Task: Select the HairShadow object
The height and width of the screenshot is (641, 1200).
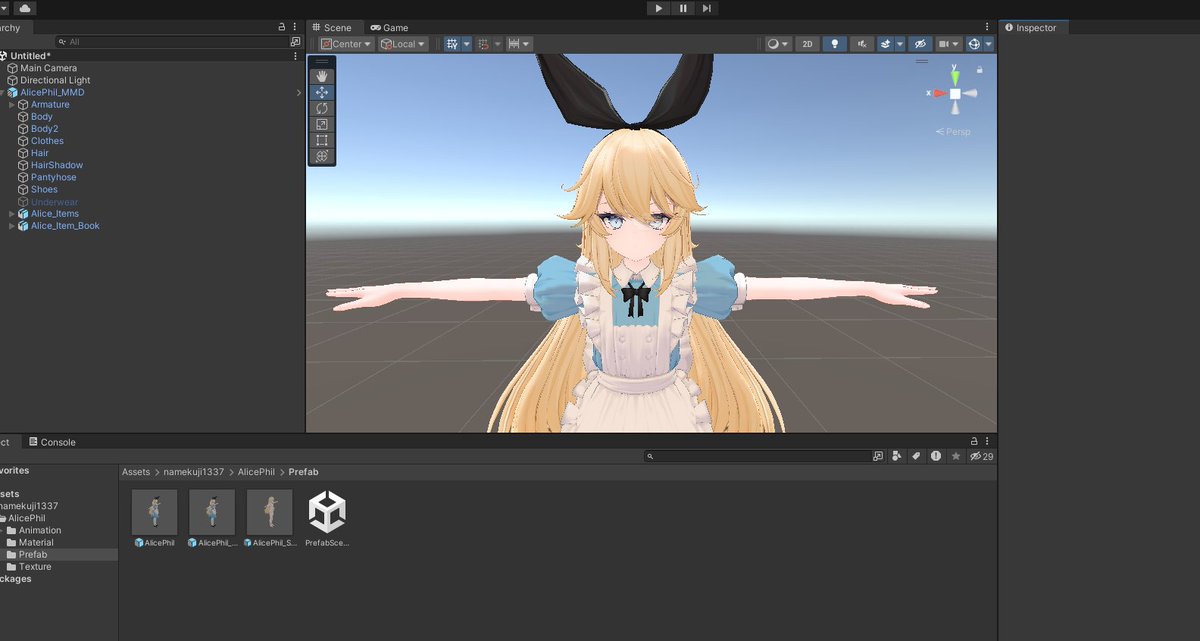Action: (57, 165)
